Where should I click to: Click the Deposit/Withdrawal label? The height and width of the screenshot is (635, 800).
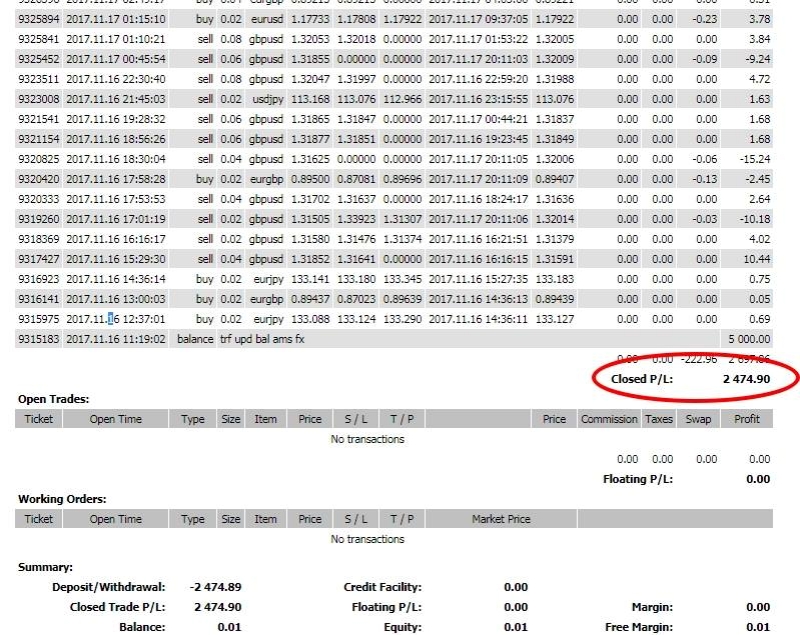pyautogui.click(x=109, y=587)
